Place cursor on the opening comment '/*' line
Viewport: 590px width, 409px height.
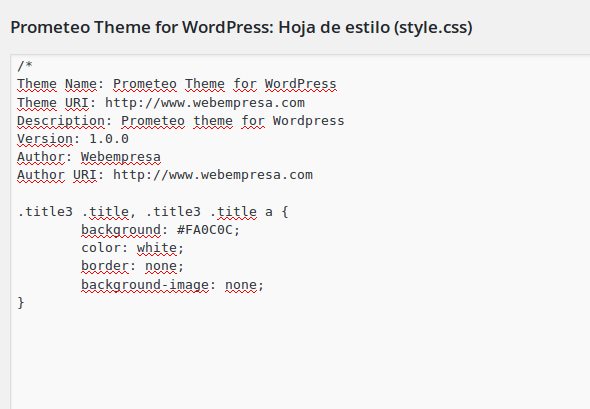(25, 66)
